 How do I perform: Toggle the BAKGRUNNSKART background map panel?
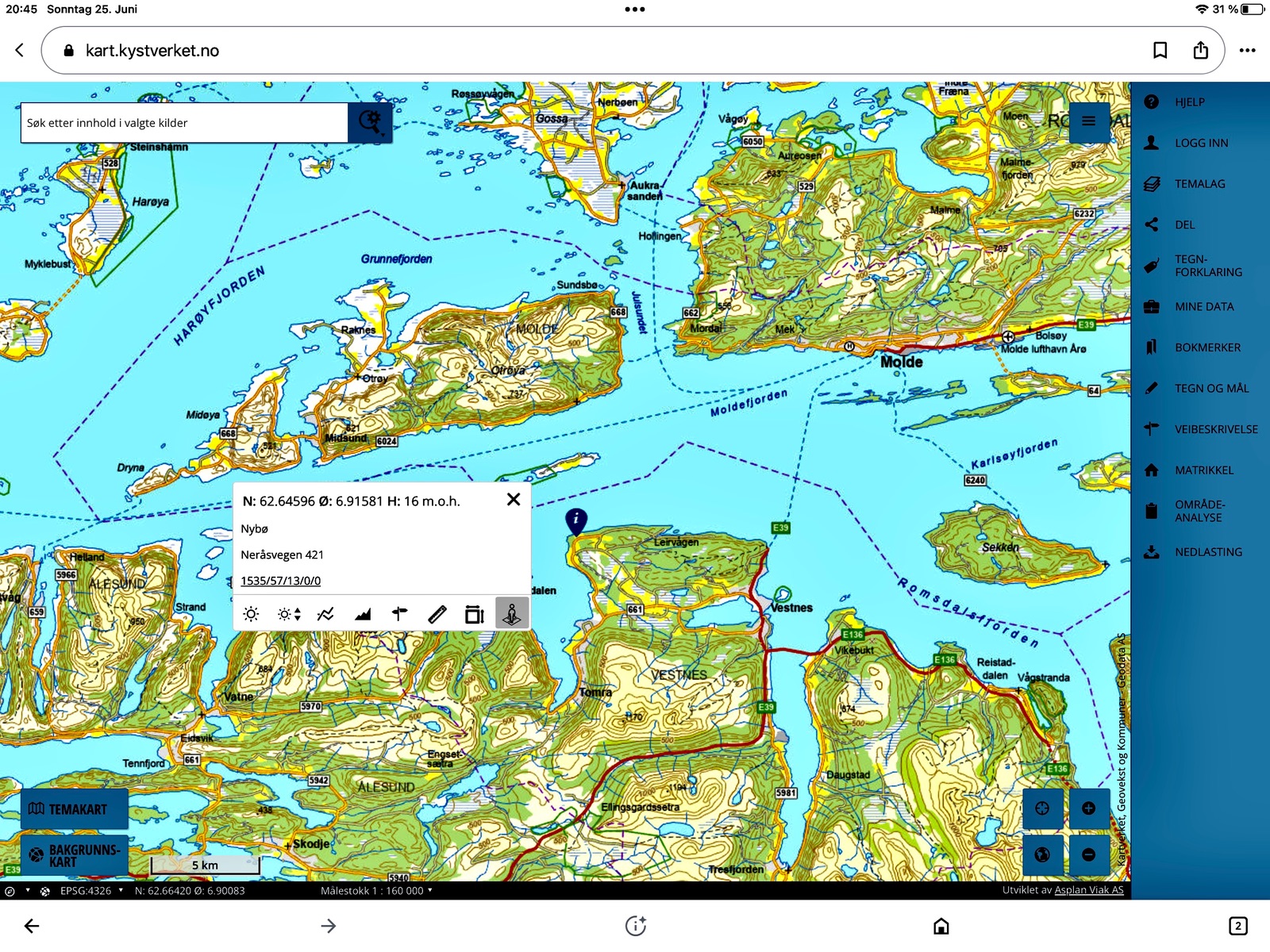click(x=75, y=855)
